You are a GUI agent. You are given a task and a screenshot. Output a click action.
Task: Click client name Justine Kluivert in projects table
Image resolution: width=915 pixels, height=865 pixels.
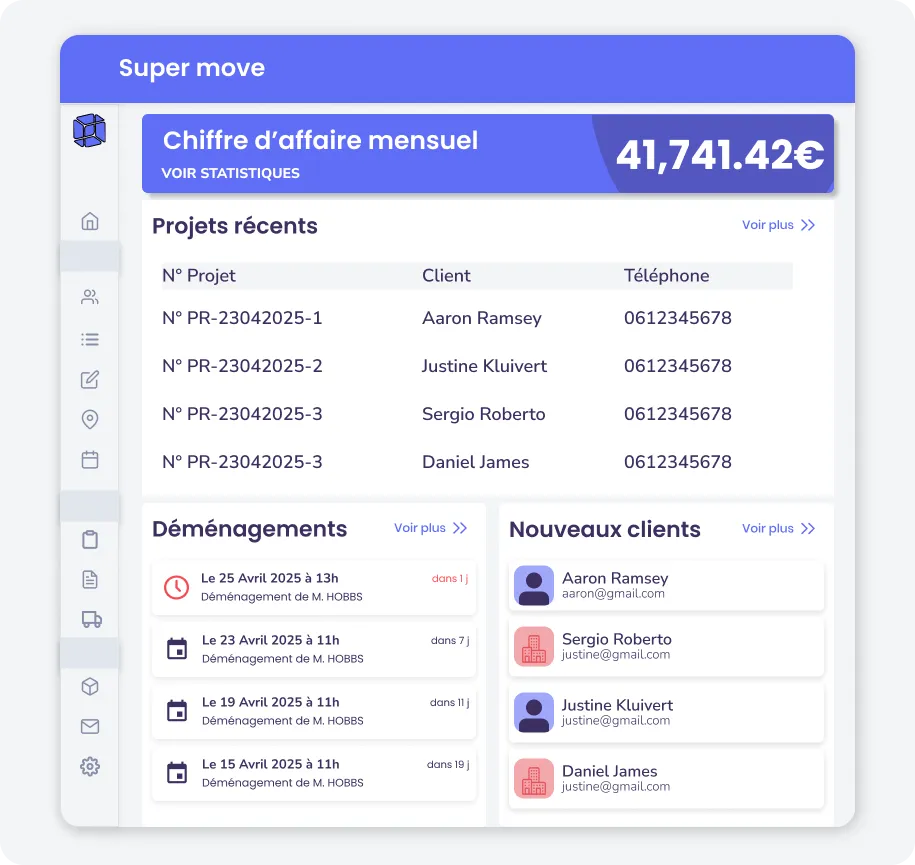[x=484, y=366]
